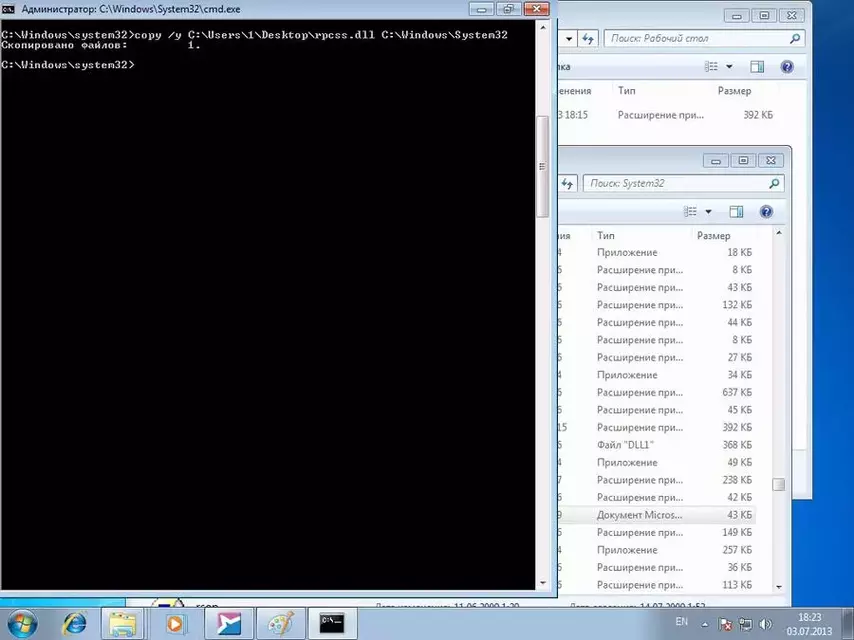Launch Internet Explorer from taskbar
This screenshot has height=640, width=854.
pyautogui.click(x=75, y=624)
